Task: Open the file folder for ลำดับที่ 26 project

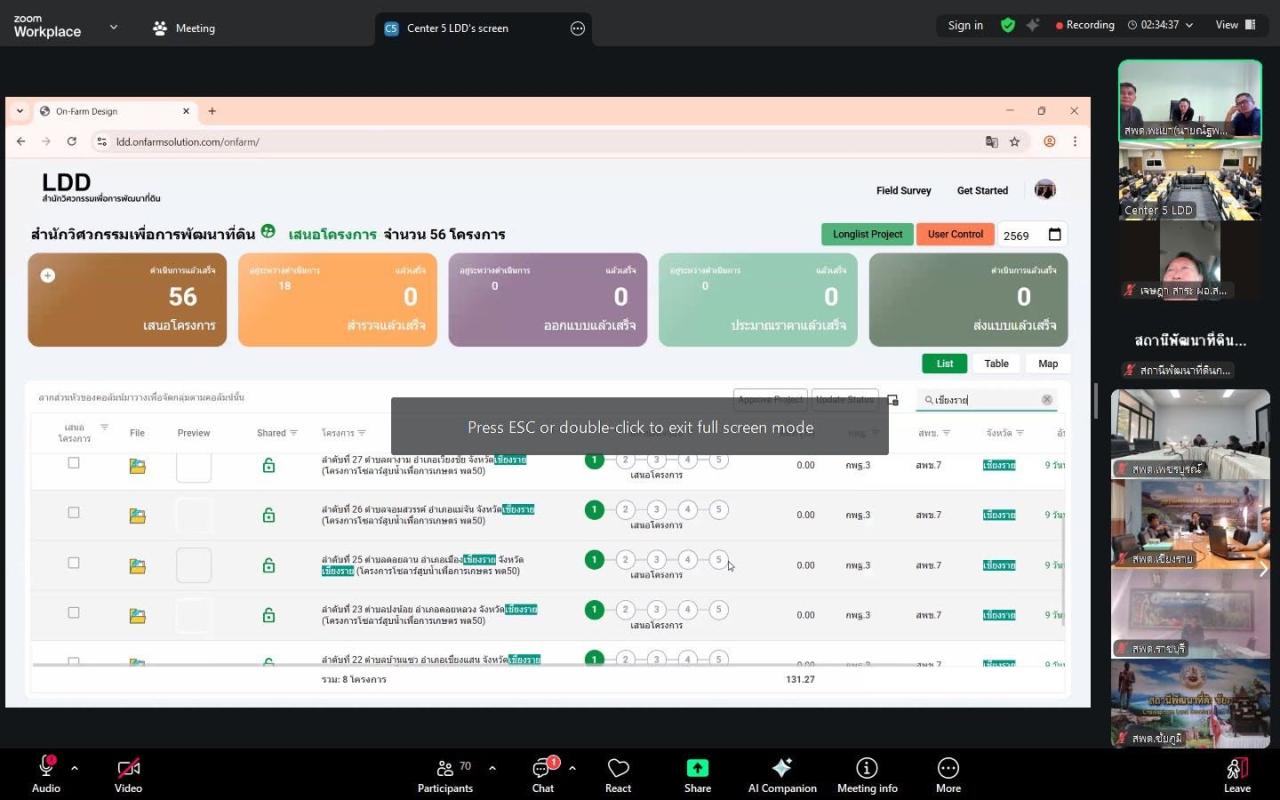Action: 137,516
